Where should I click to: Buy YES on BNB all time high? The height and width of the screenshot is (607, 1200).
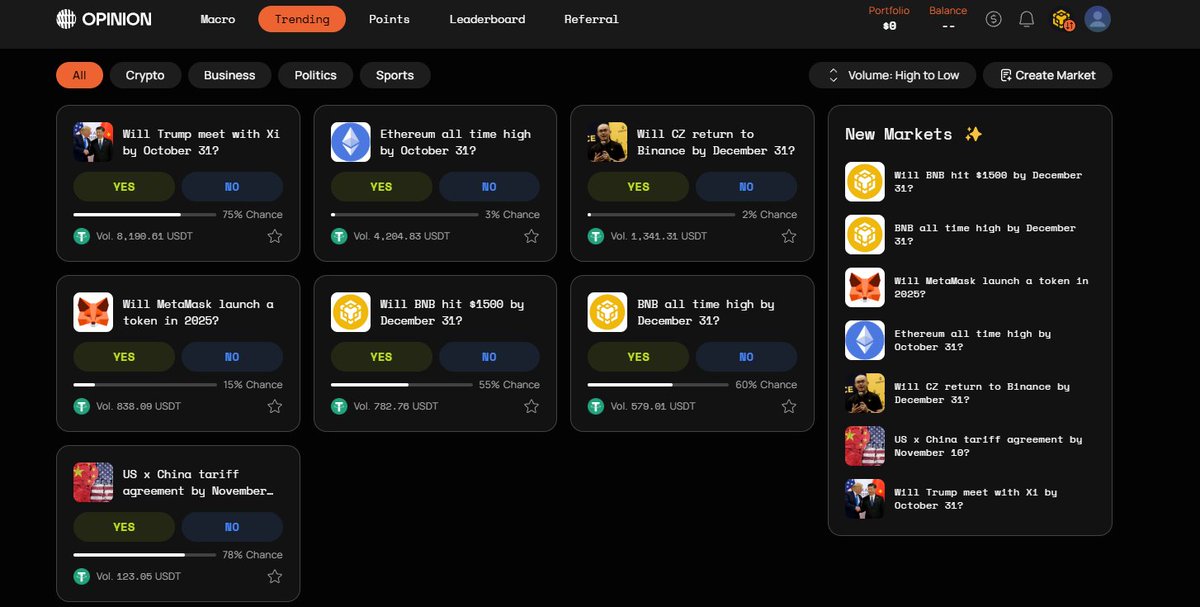[x=638, y=357]
